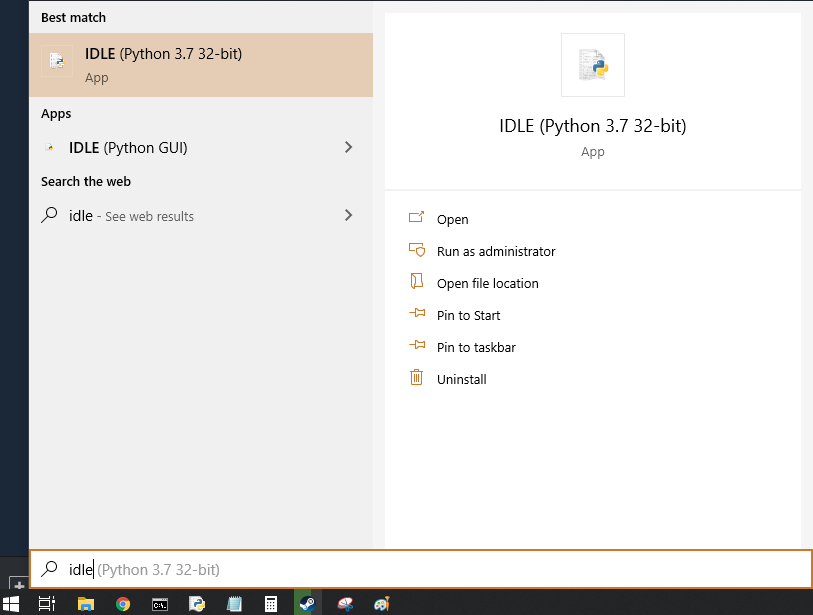Click the 'IDLE (Python 3.7 32-bit)' preview title
Image resolution: width=813 pixels, height=615 pixels.
(593, 126)
